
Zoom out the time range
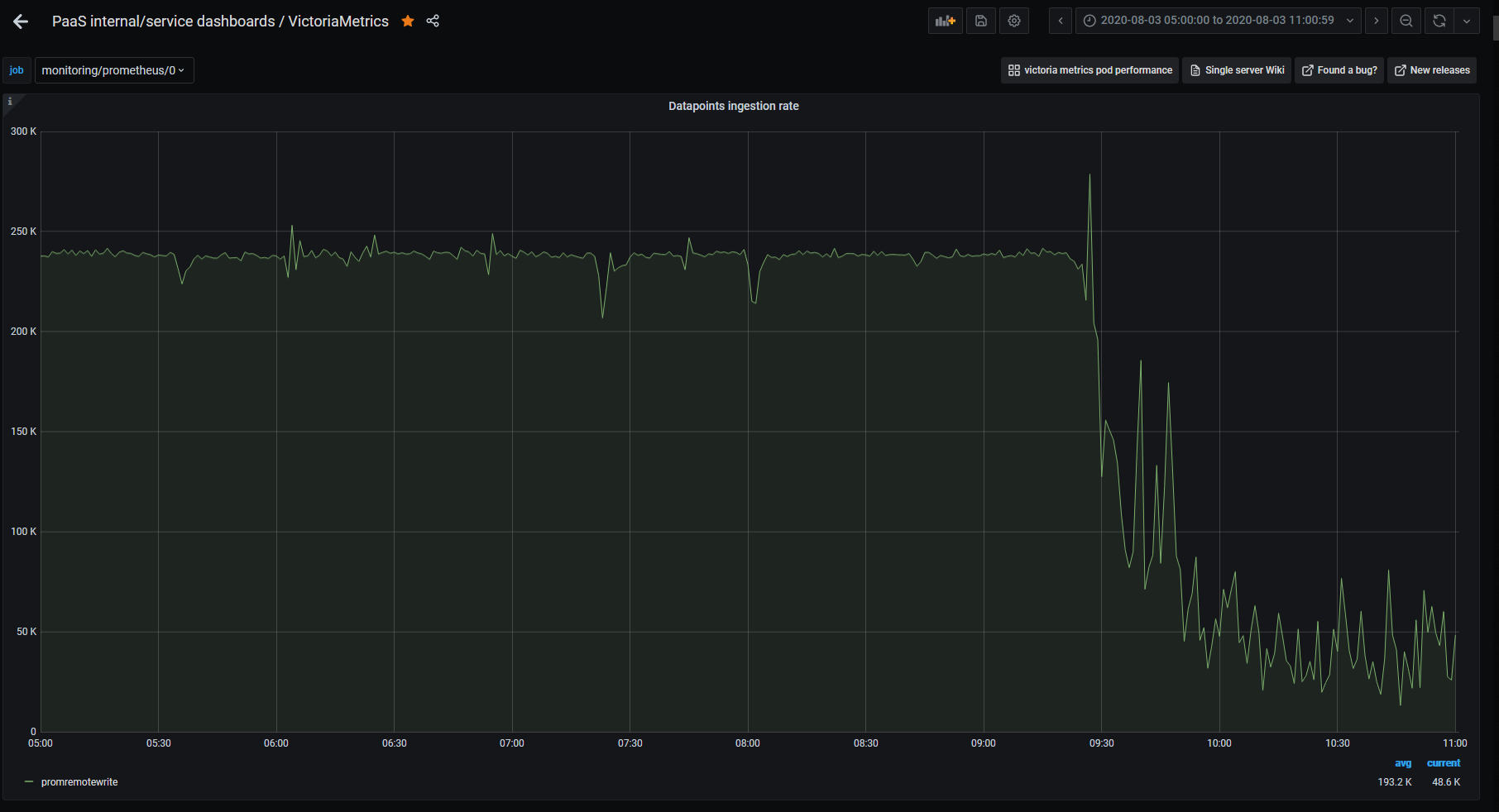coord(1406,21)
